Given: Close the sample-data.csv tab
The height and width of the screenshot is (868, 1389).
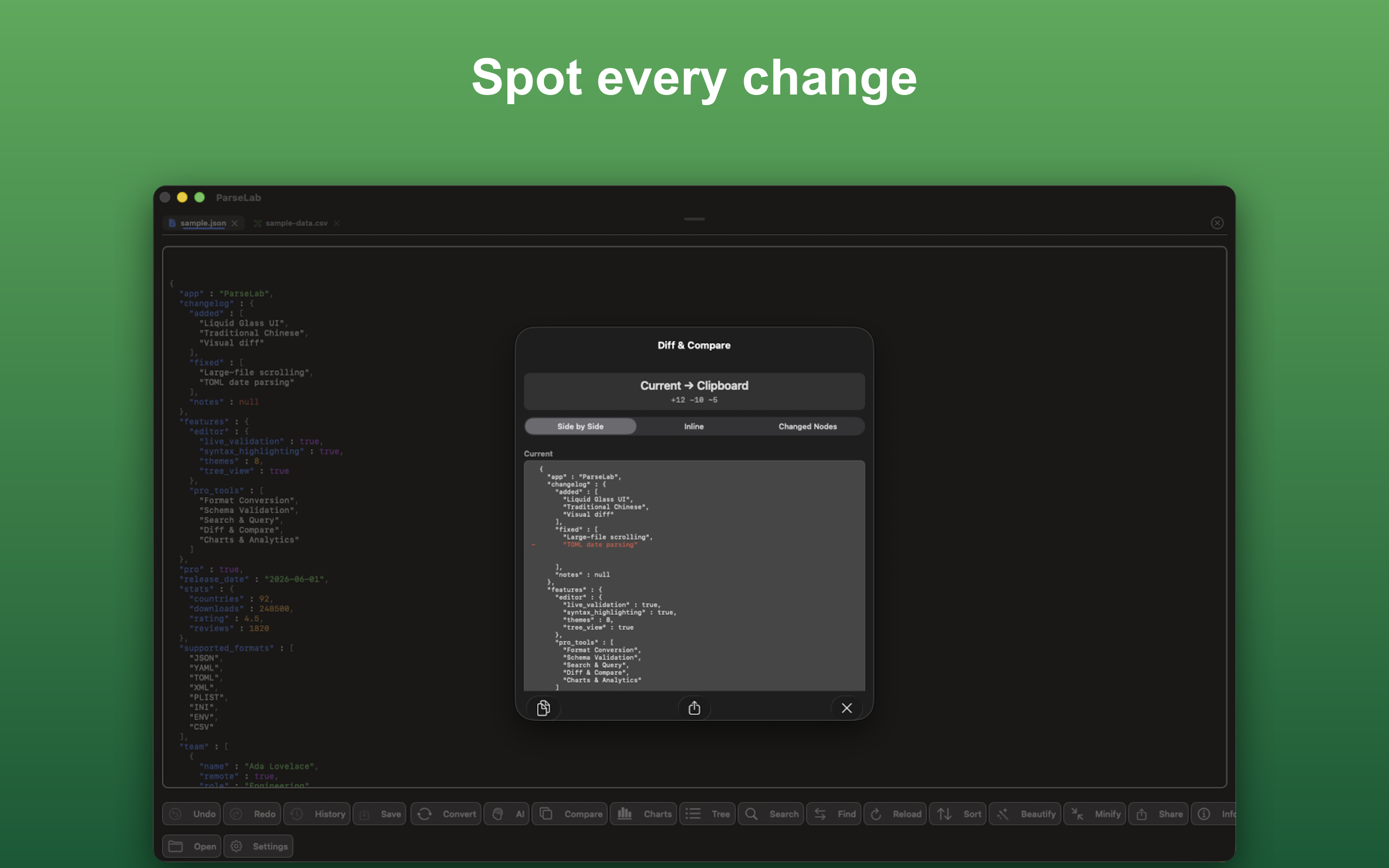Looking at the screenshot, I should coord(336,223).
